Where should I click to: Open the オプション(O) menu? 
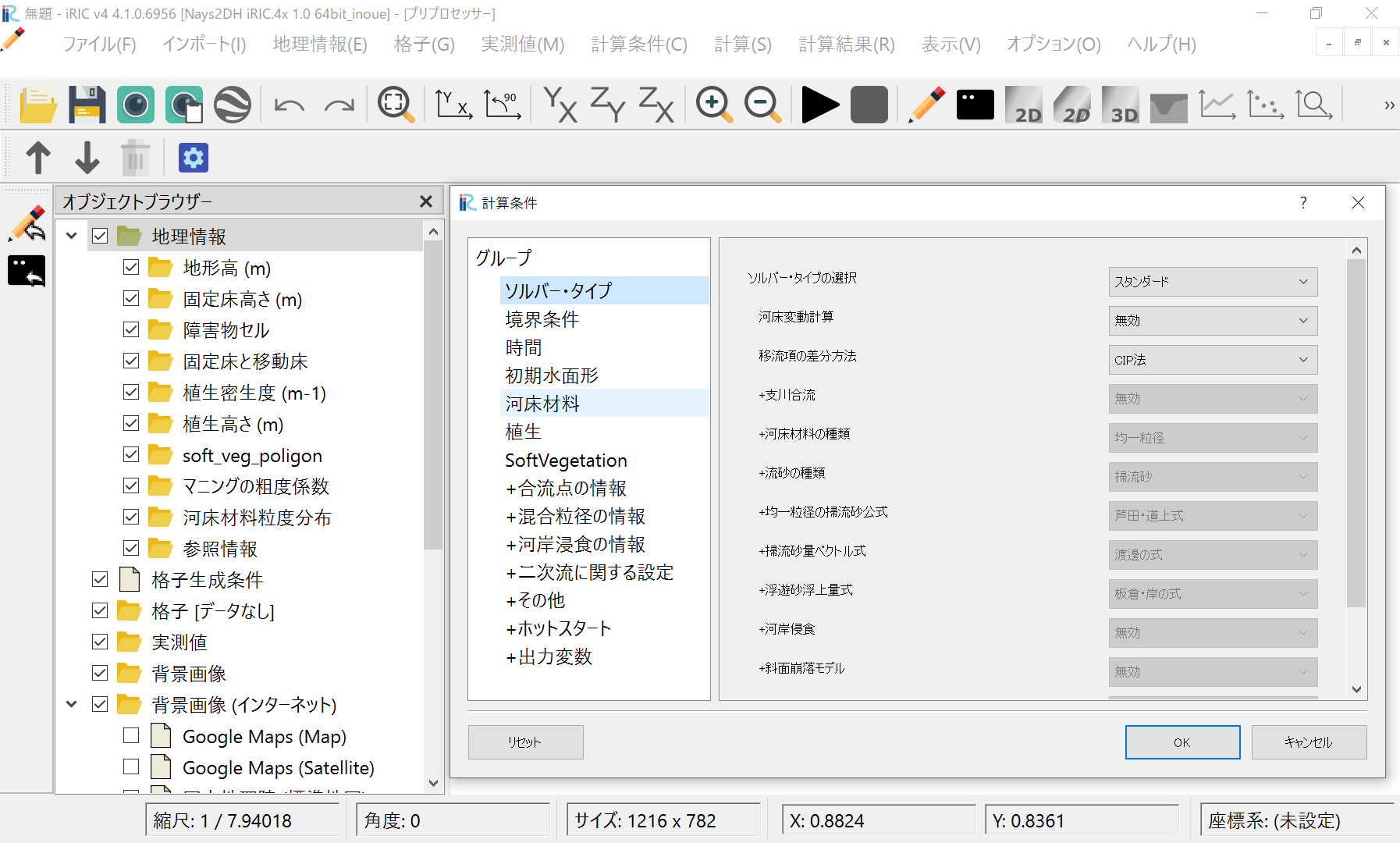(1054, 44)
